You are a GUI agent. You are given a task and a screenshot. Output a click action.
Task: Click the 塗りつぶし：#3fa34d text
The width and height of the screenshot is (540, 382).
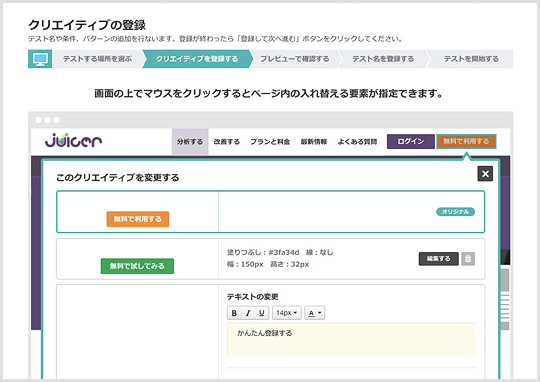pos(263,252)
